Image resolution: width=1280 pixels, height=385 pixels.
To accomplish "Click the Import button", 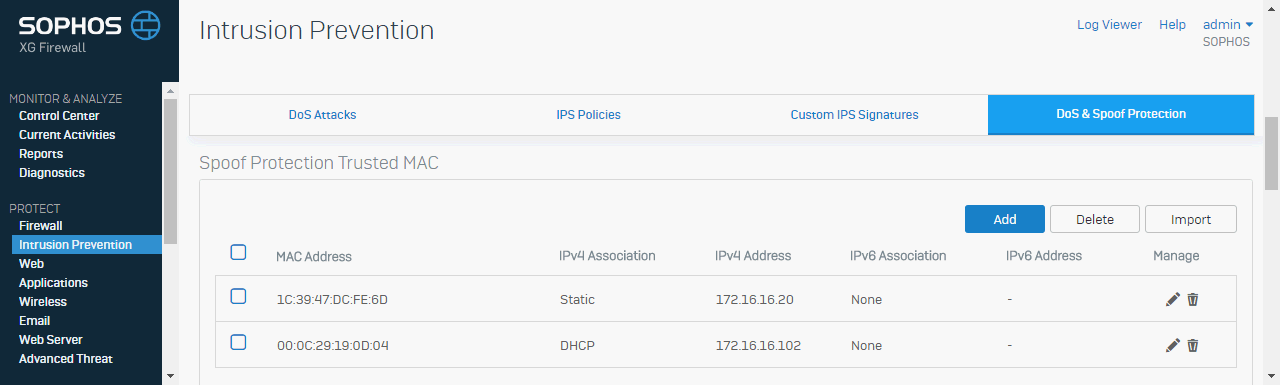I will (1191, 219).
